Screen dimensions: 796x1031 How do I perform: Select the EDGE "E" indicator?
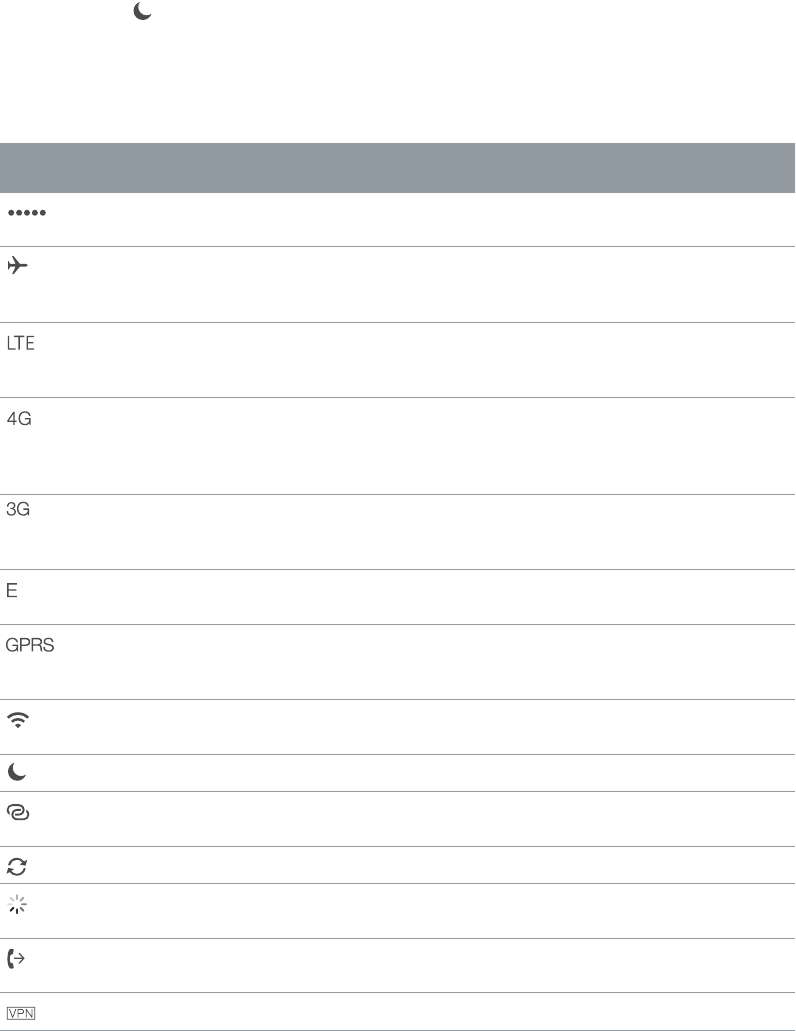[13, 591]
